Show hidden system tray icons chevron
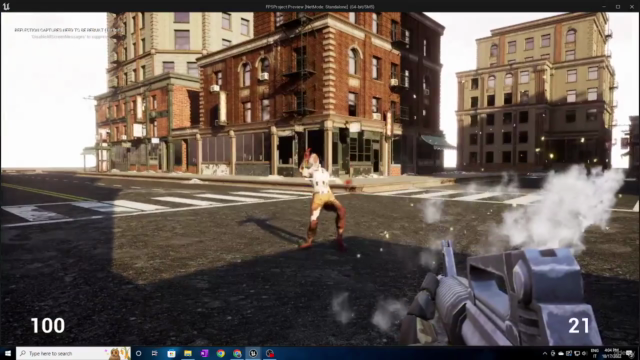640x360 pixels. click(545, 353)
